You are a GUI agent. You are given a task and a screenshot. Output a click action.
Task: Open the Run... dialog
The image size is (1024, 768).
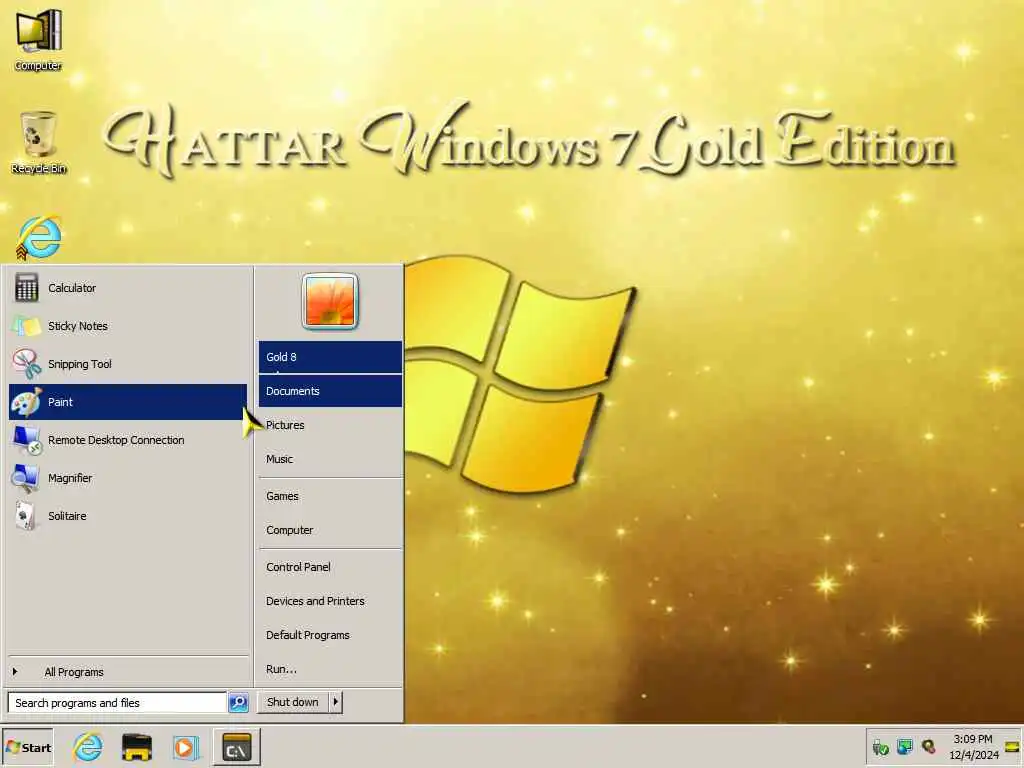(x=330, y=669)
